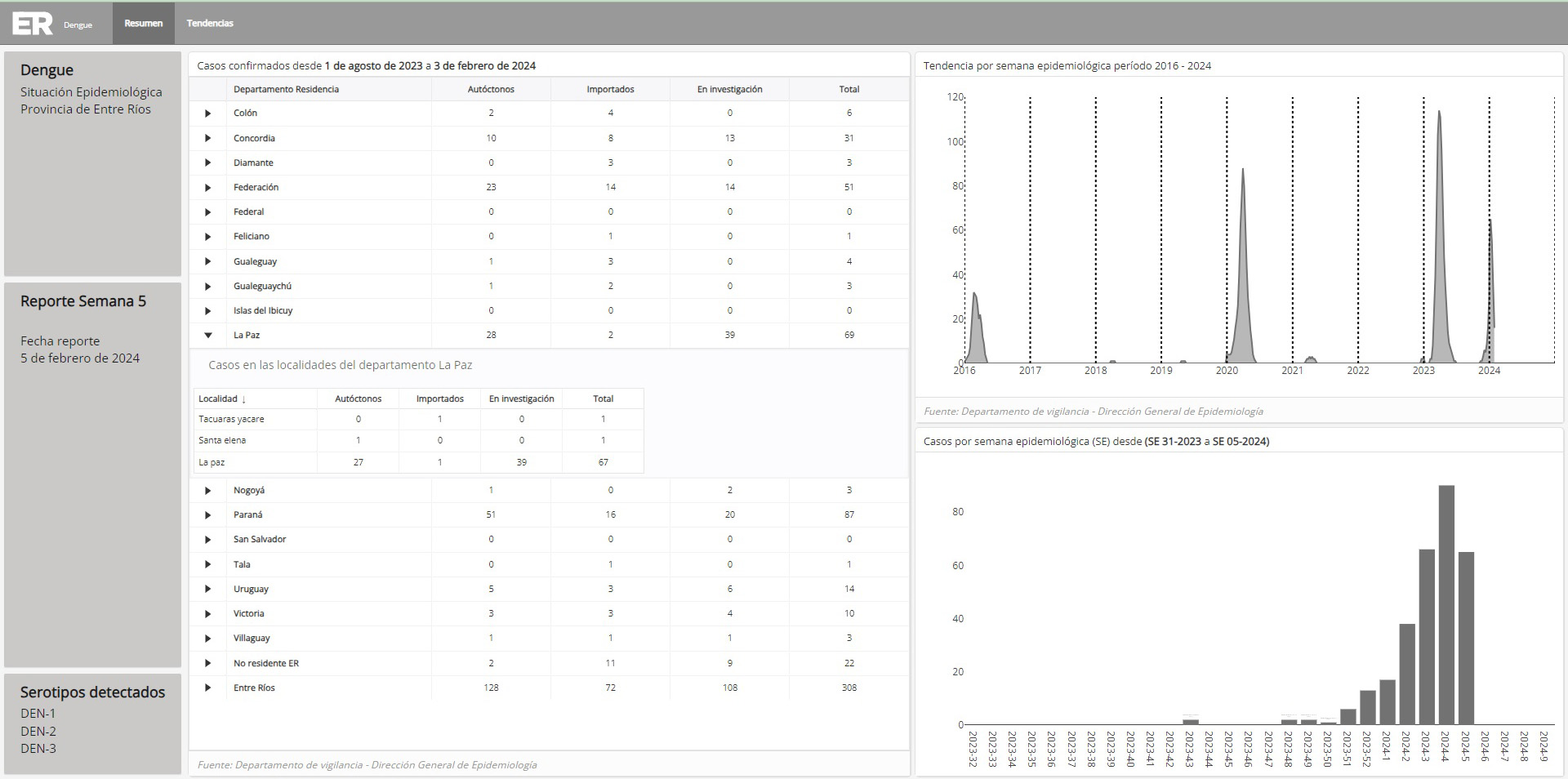Click the Localidad sort arrow icon
1568x779 pixels.
tap(243, 399)
